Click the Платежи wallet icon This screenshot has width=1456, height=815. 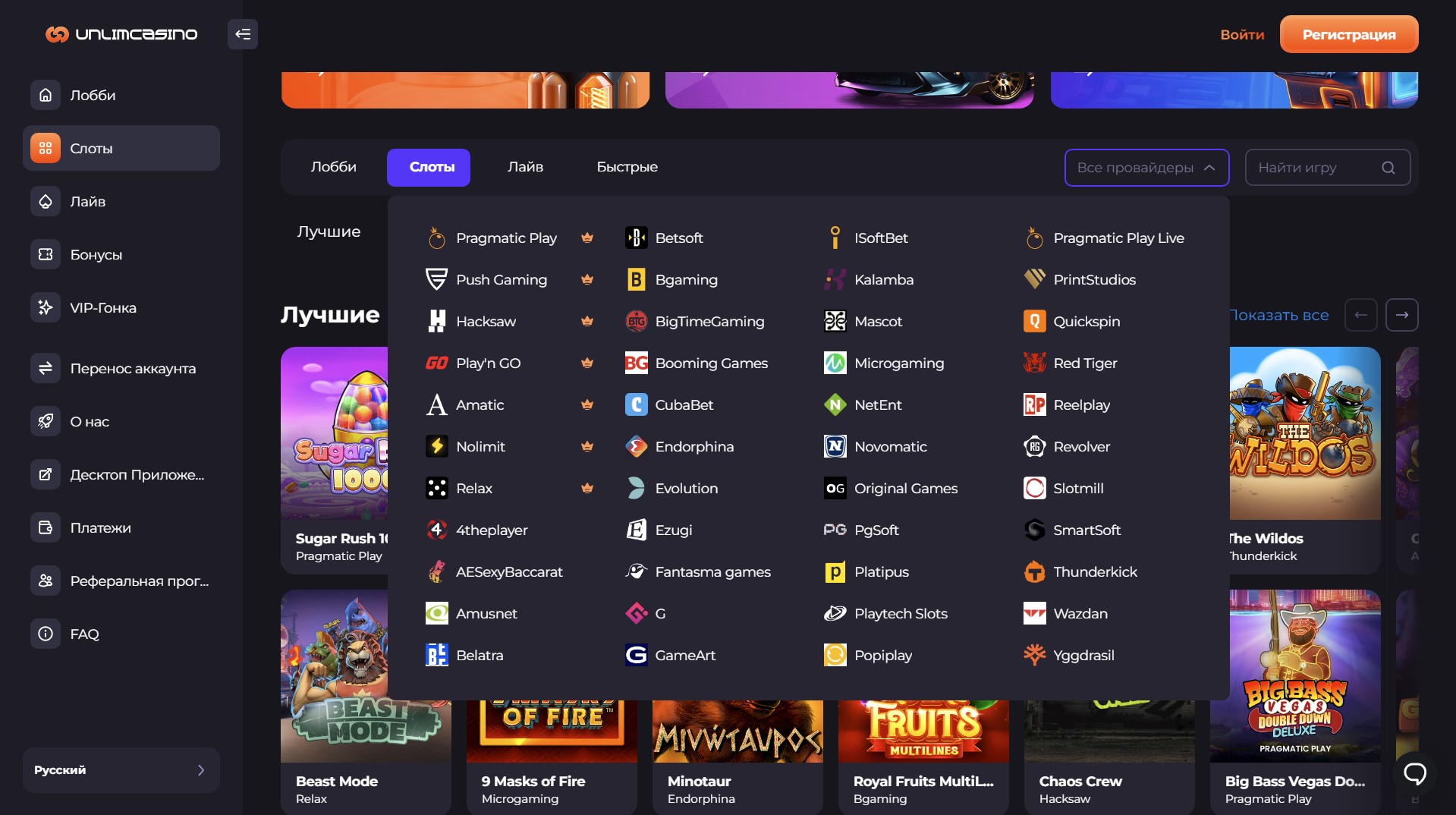(46, 527)
